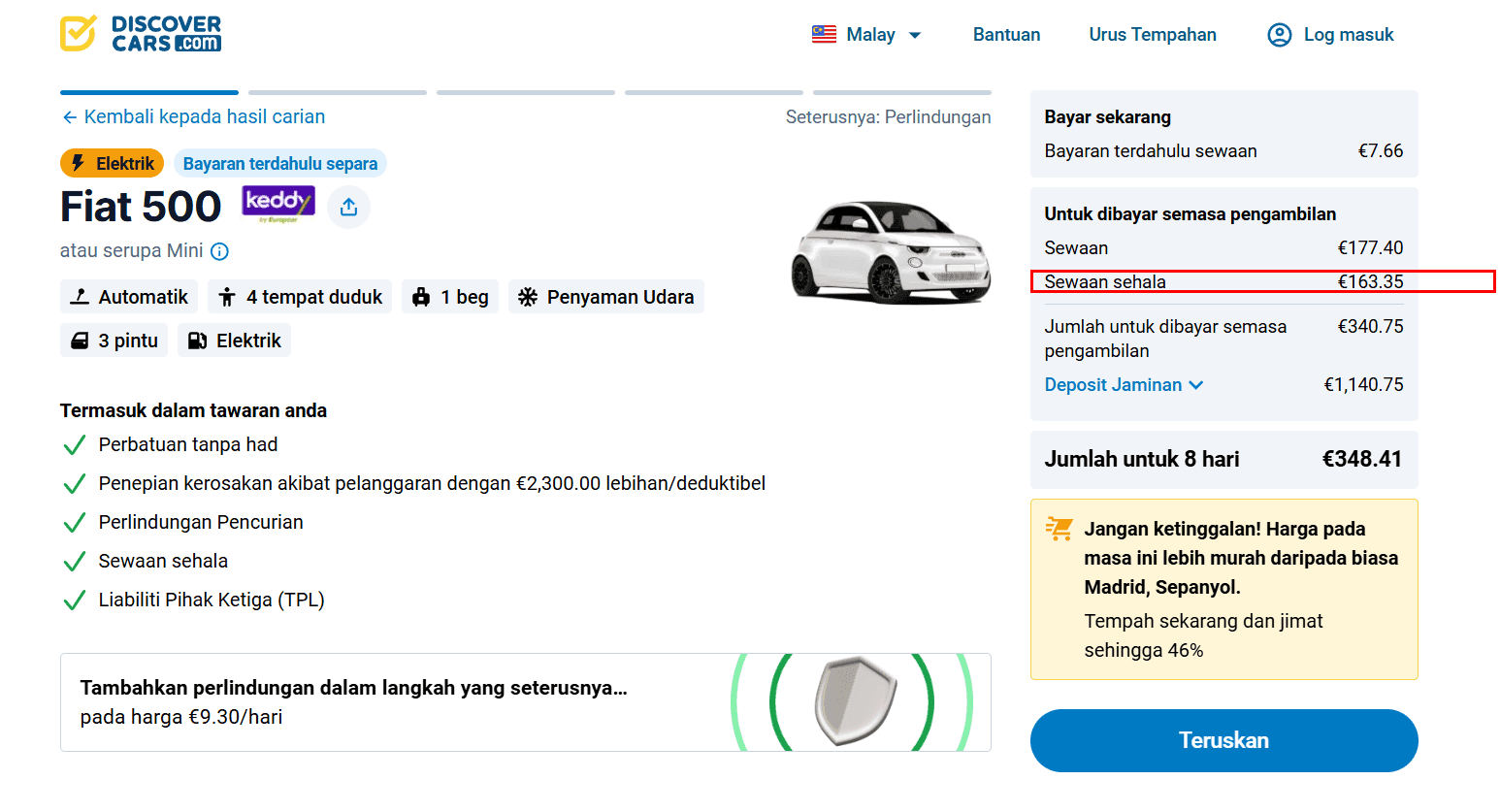Image resolution: width=1500 pixels, height=812 pixels.
Task: Click checkmark next to Penepian kerosakan
Action: pyautogui.click(x=75, y=484)
